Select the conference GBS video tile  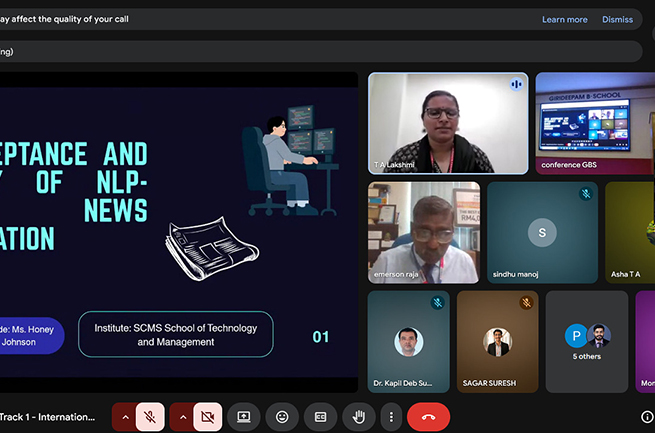595,122
